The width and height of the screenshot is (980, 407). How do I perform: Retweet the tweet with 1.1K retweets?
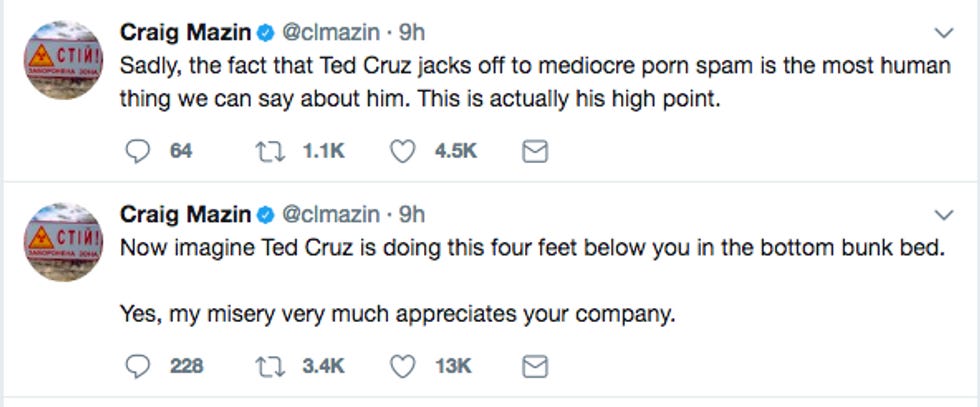click(266, 151)
